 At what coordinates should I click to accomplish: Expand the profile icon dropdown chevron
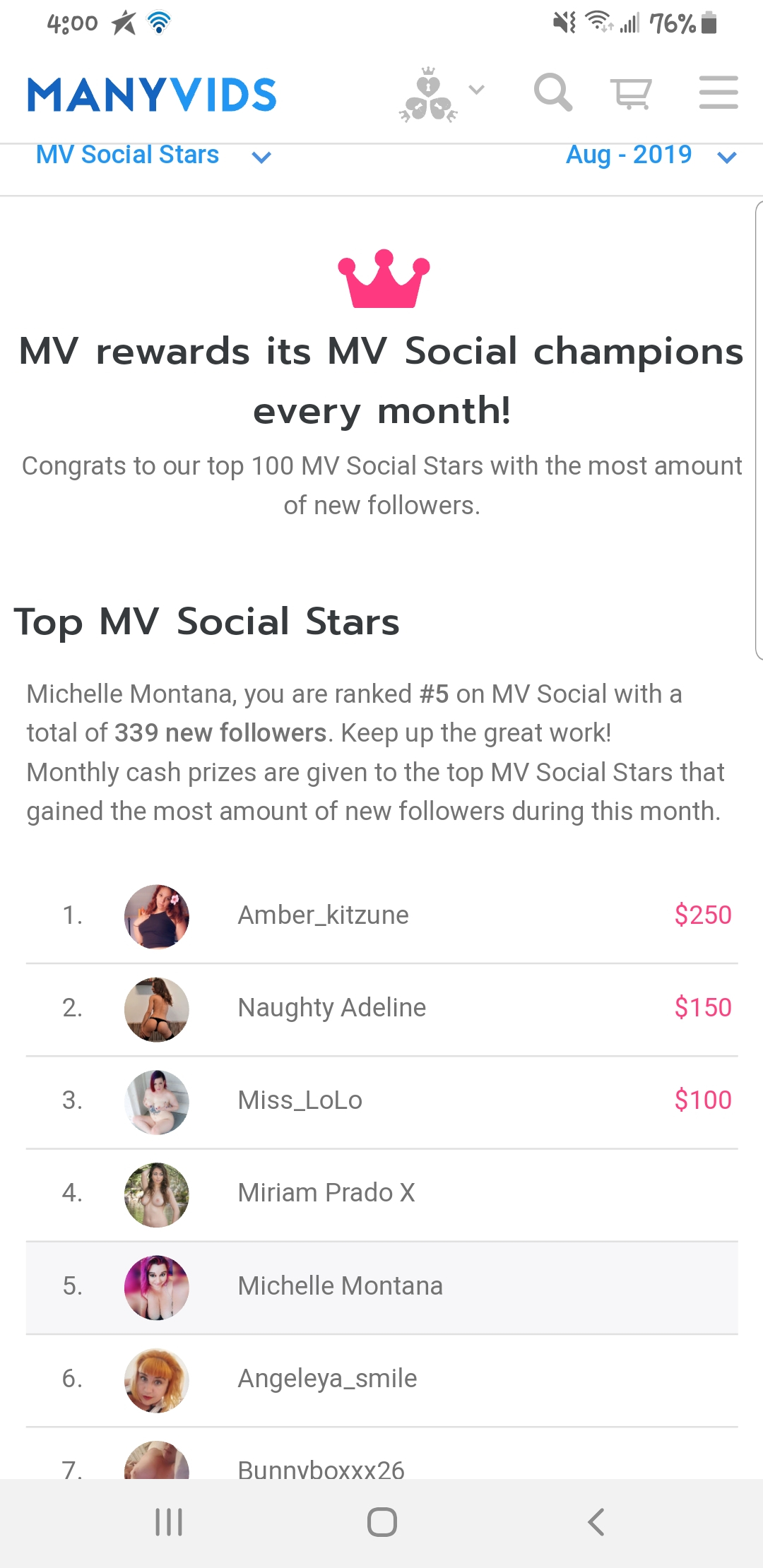pos(477,90)
